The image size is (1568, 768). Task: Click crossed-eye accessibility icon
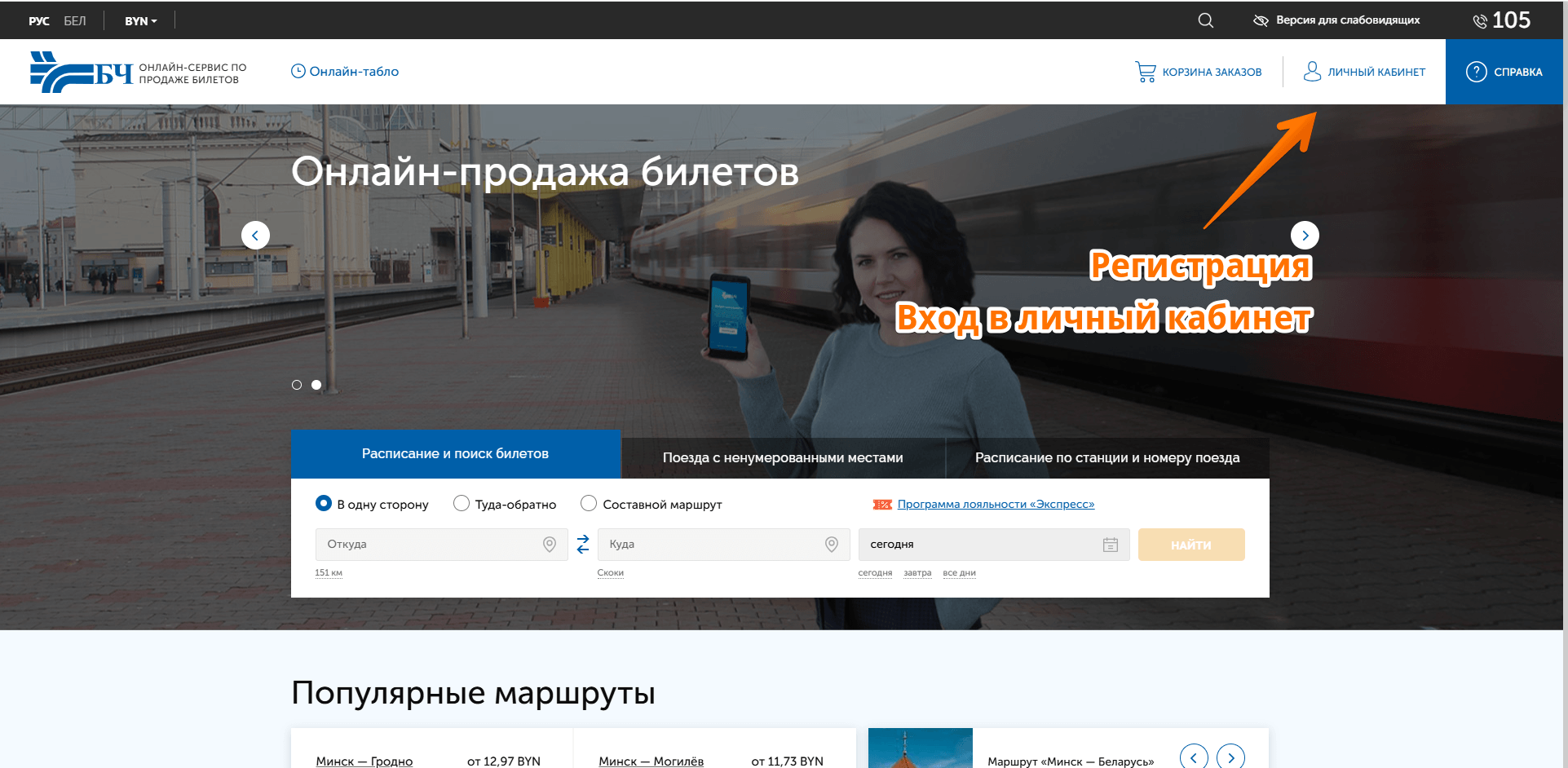(x=1261, y=20)
